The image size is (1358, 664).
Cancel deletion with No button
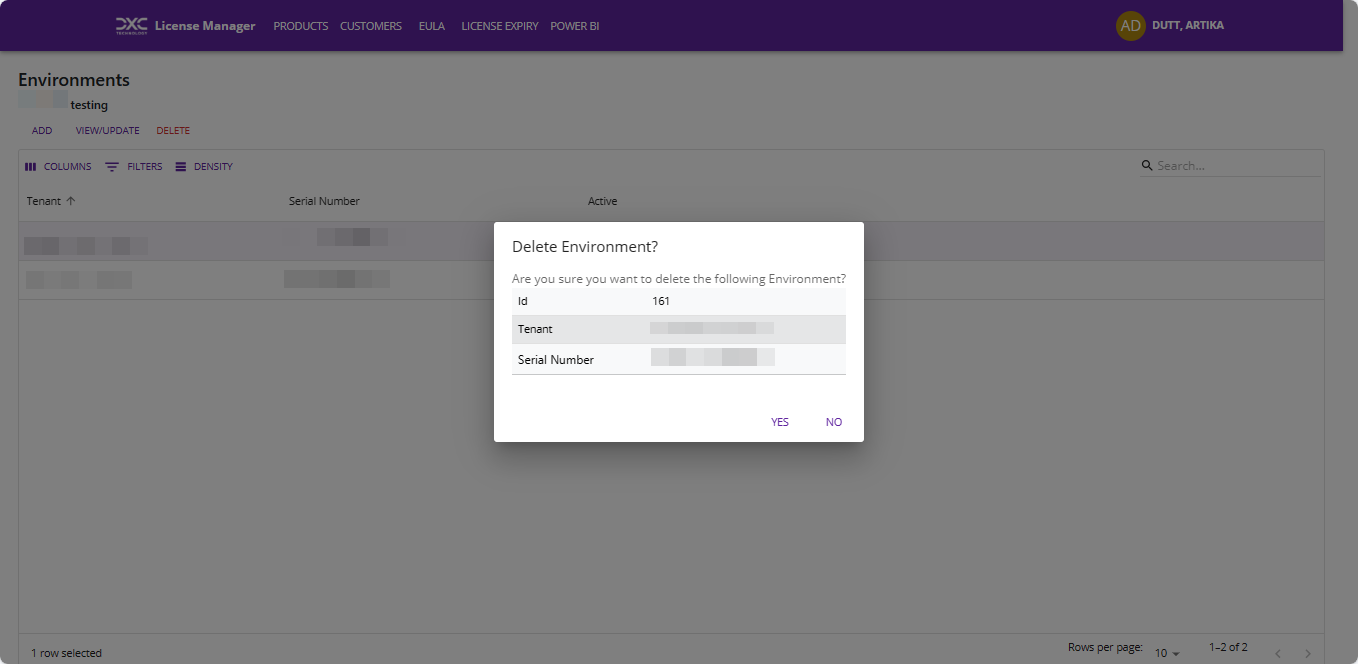click(x=833, y=422)
